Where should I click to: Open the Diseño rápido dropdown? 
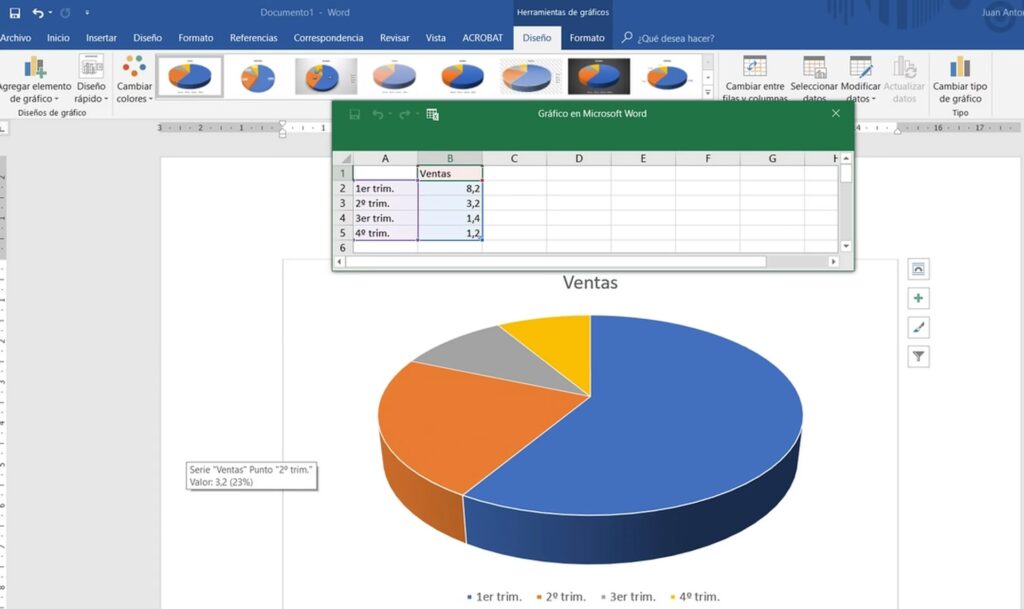point(91,80)
